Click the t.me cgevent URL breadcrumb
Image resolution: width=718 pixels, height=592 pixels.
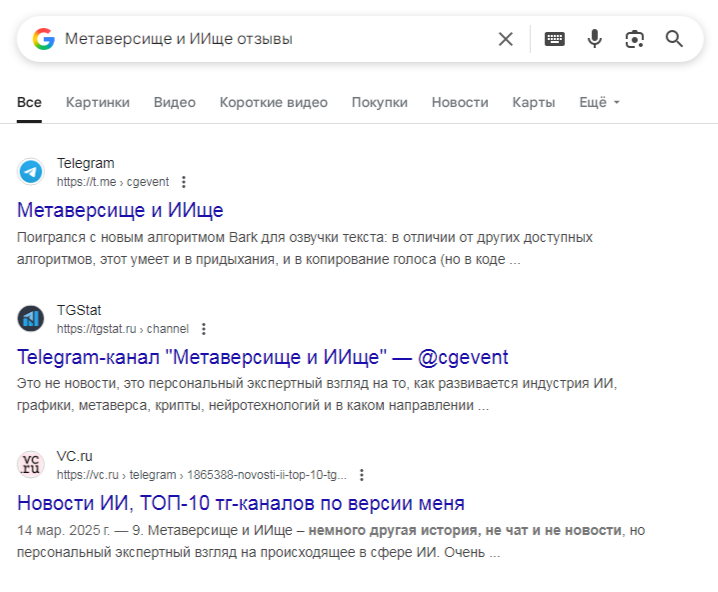pos(113,182)
